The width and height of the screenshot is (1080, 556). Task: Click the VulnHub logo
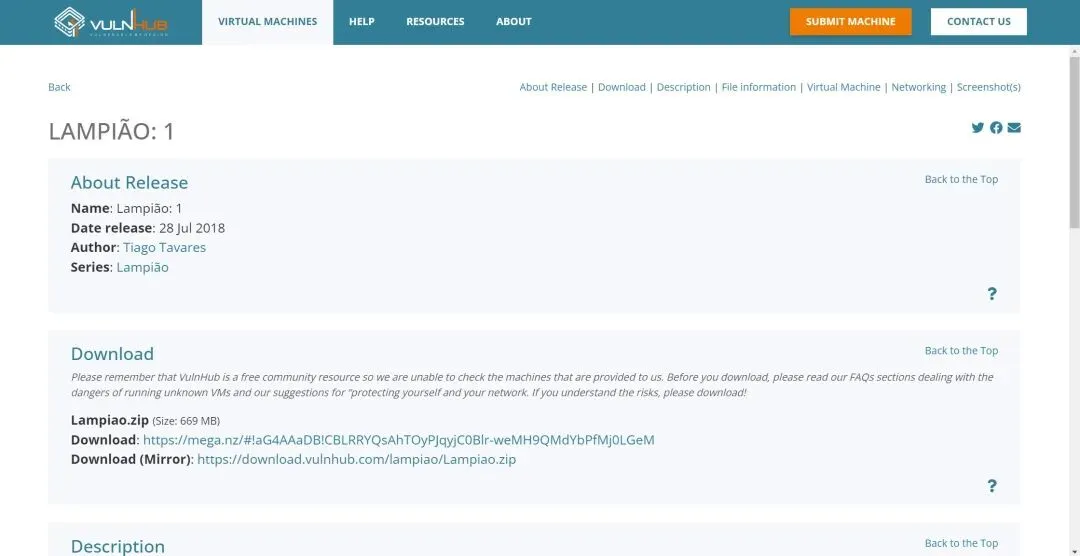click(111, 22)
